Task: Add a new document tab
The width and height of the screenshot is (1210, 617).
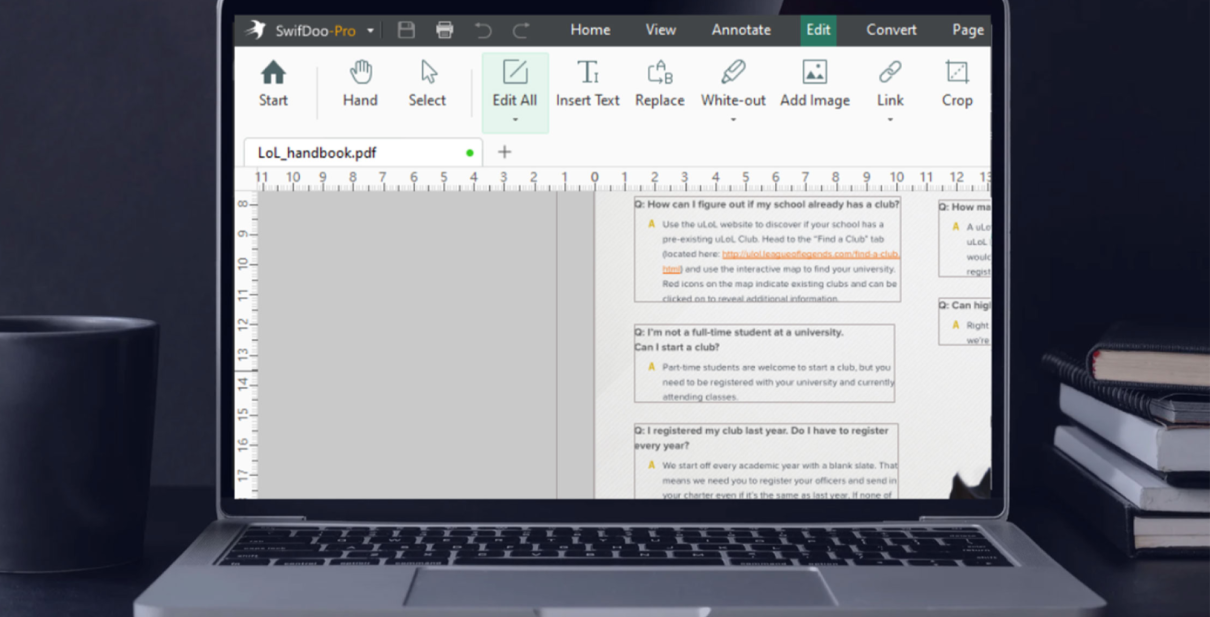Action: click(x=504, y=152)
